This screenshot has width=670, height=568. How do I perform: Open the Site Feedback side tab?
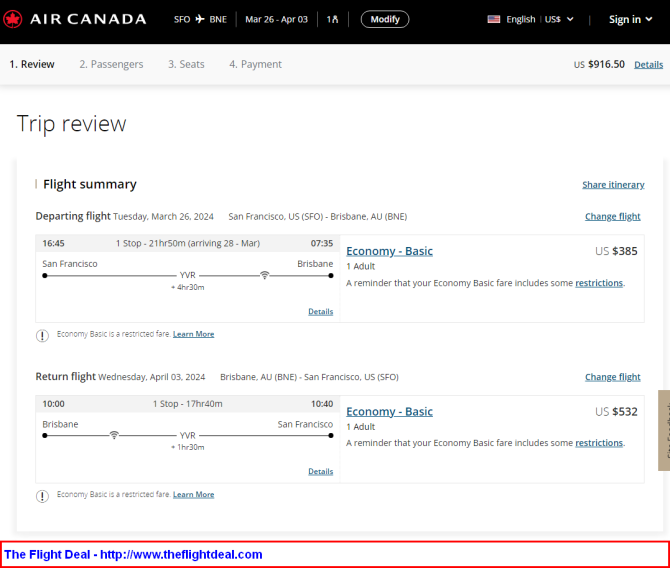(664, 430)
